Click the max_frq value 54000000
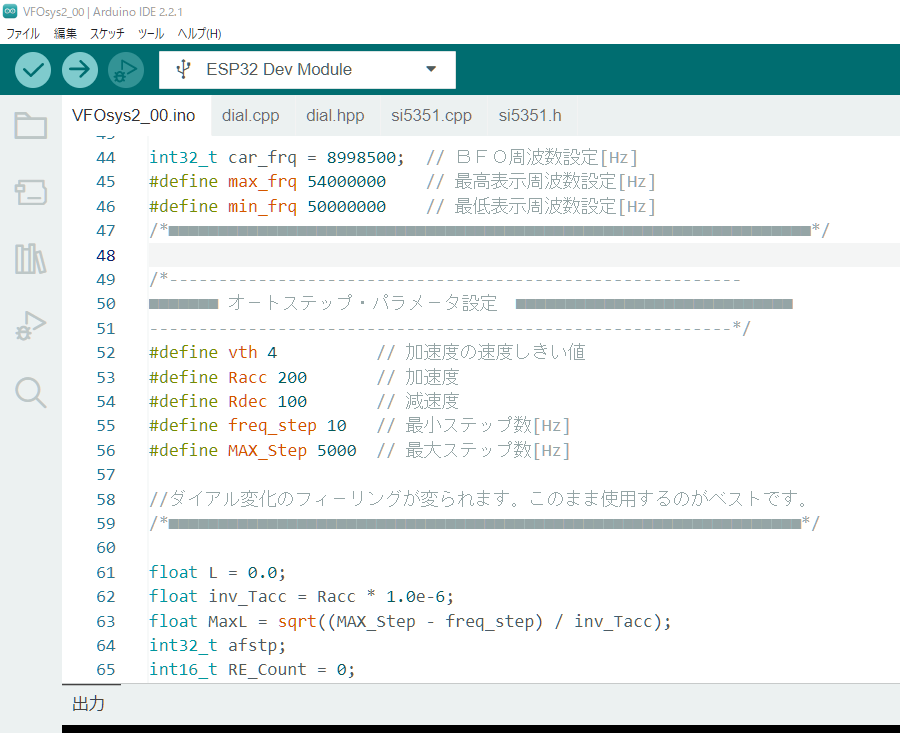 [x=347, y=181]
